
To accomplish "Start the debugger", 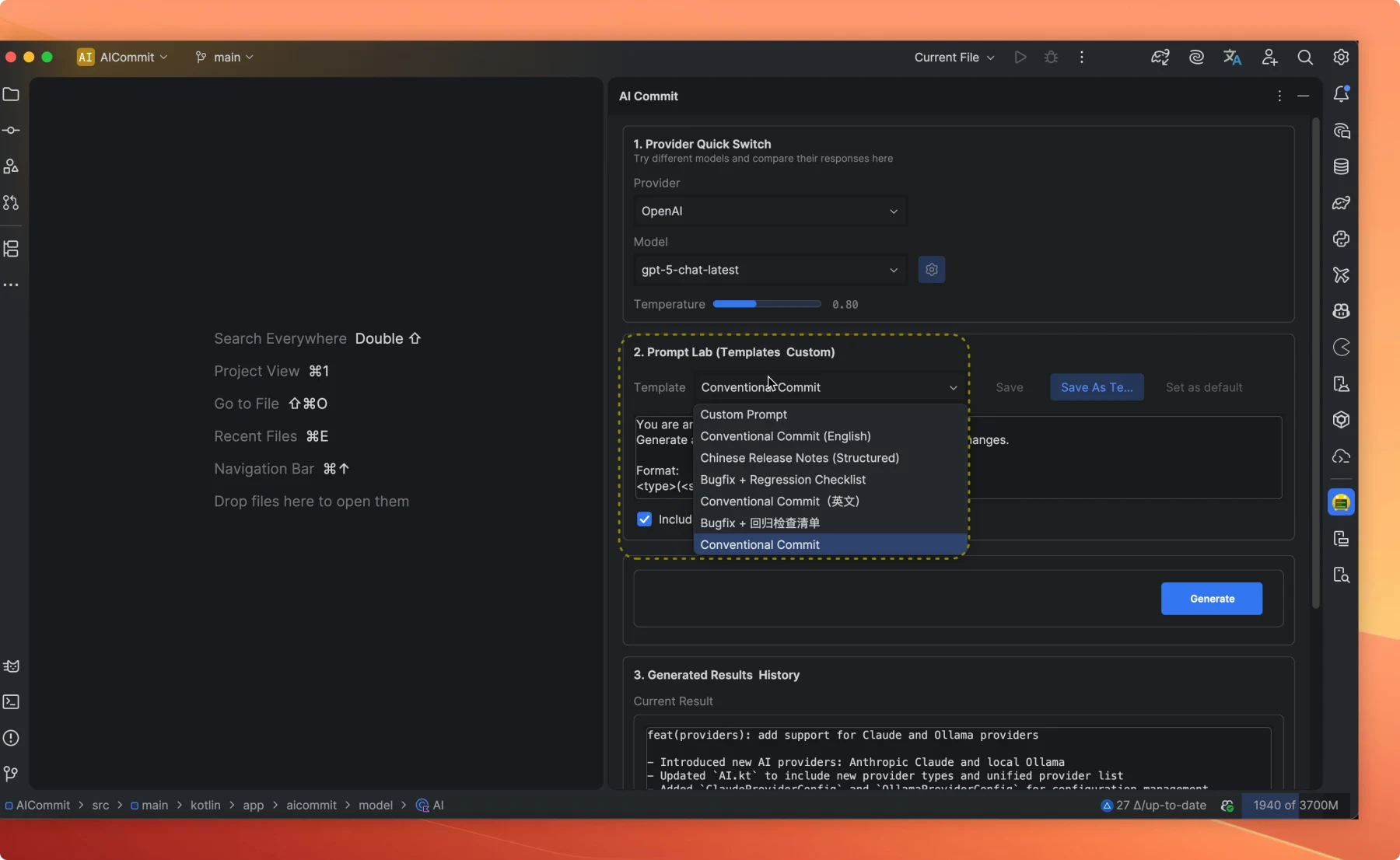I will point(1050,57).
